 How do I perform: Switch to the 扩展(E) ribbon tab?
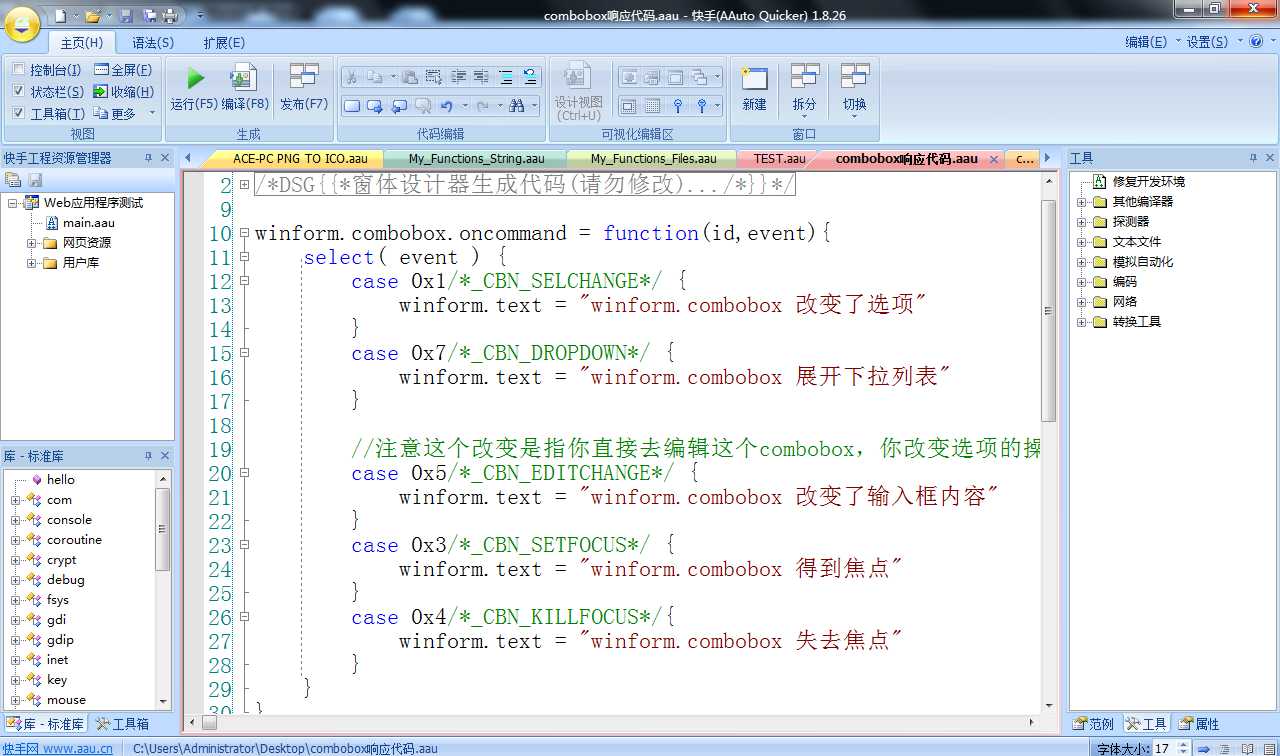point(224,43)
